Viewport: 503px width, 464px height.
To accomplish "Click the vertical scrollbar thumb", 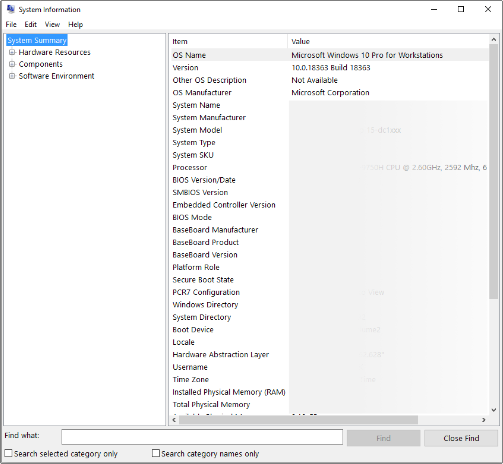I will click(494, 171).
